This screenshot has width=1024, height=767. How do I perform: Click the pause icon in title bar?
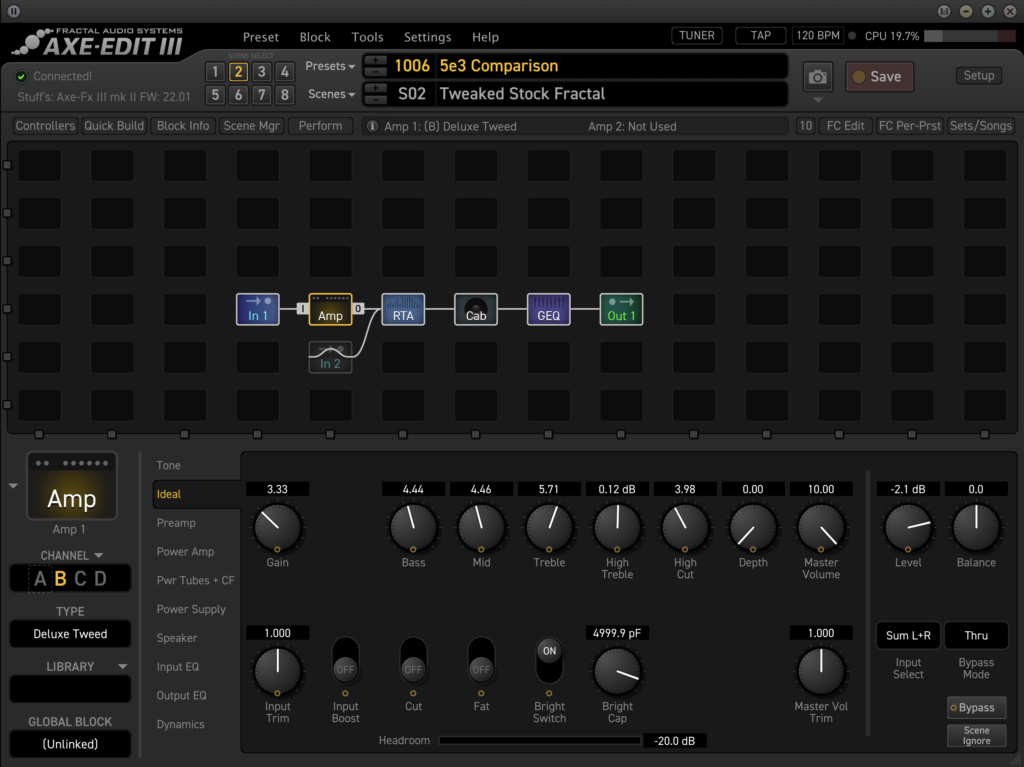tap(14, 11)
